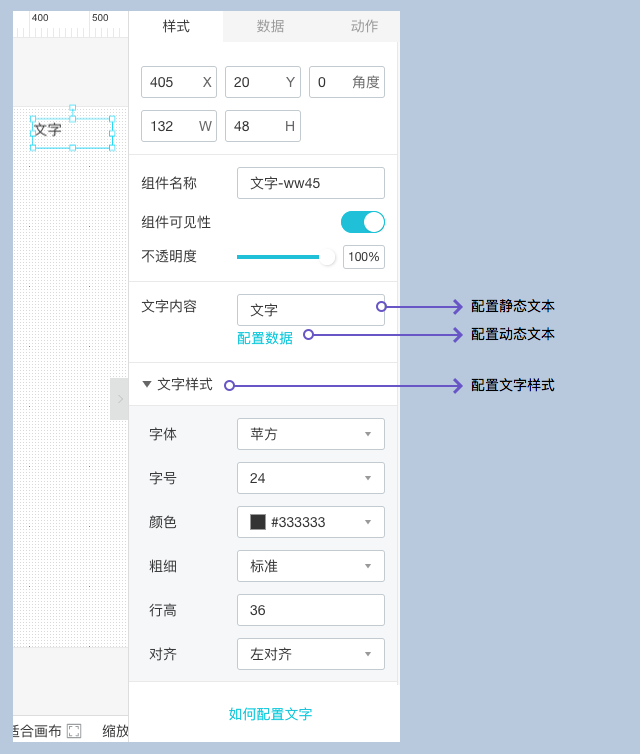Screen dimensions: 640x754
Task: Click the 文字内容 text input
Action: [x=310, y=310]
